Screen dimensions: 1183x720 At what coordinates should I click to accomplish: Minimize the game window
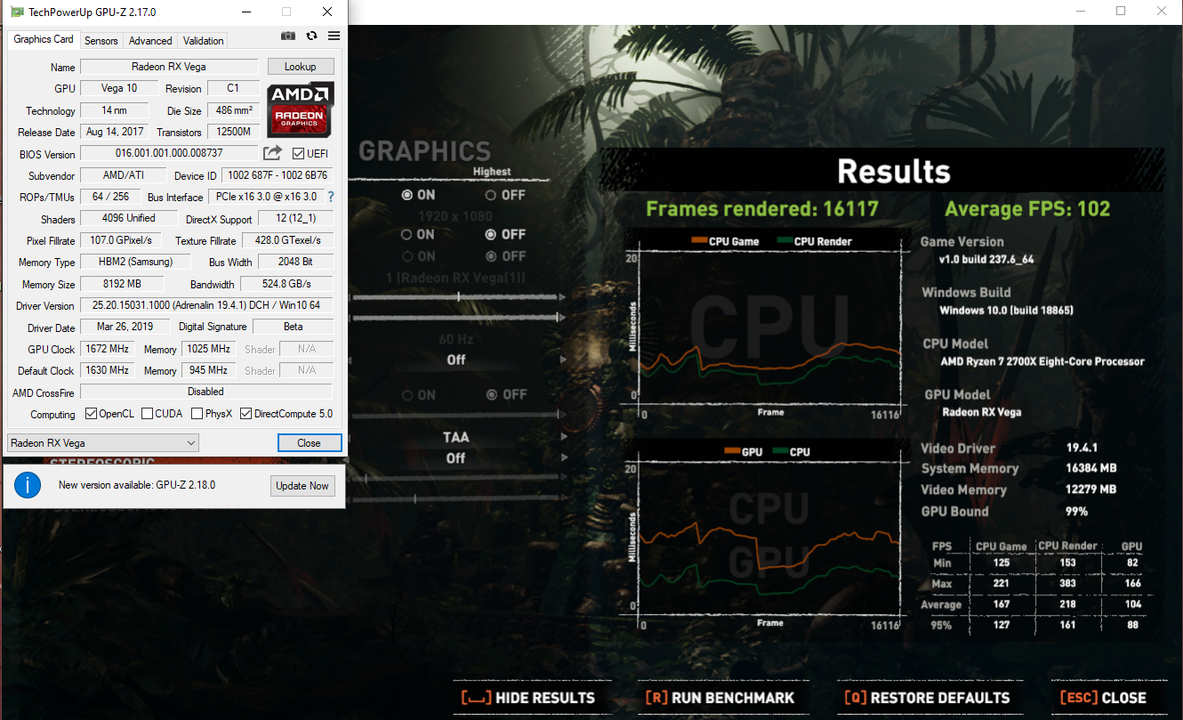(x=1080, y=11)
